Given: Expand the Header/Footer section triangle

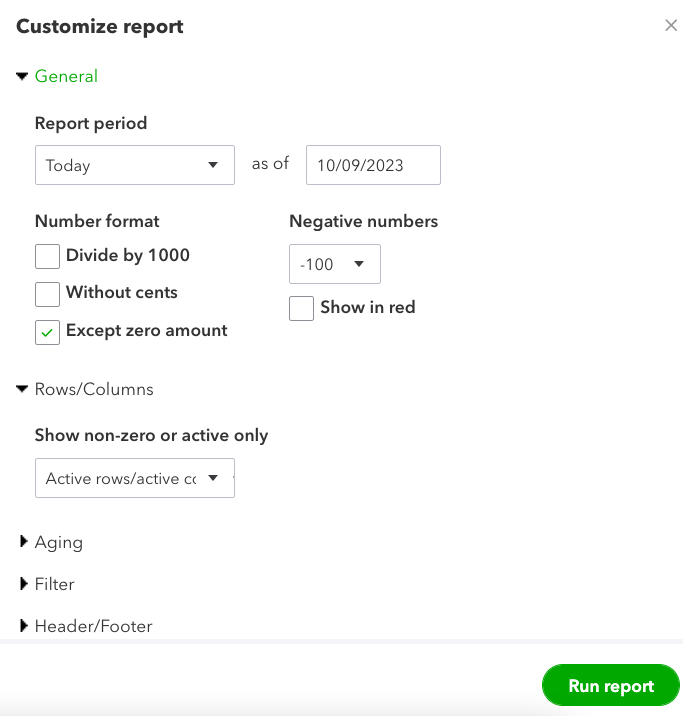Looking at the screenshot, I should [24, 627].
